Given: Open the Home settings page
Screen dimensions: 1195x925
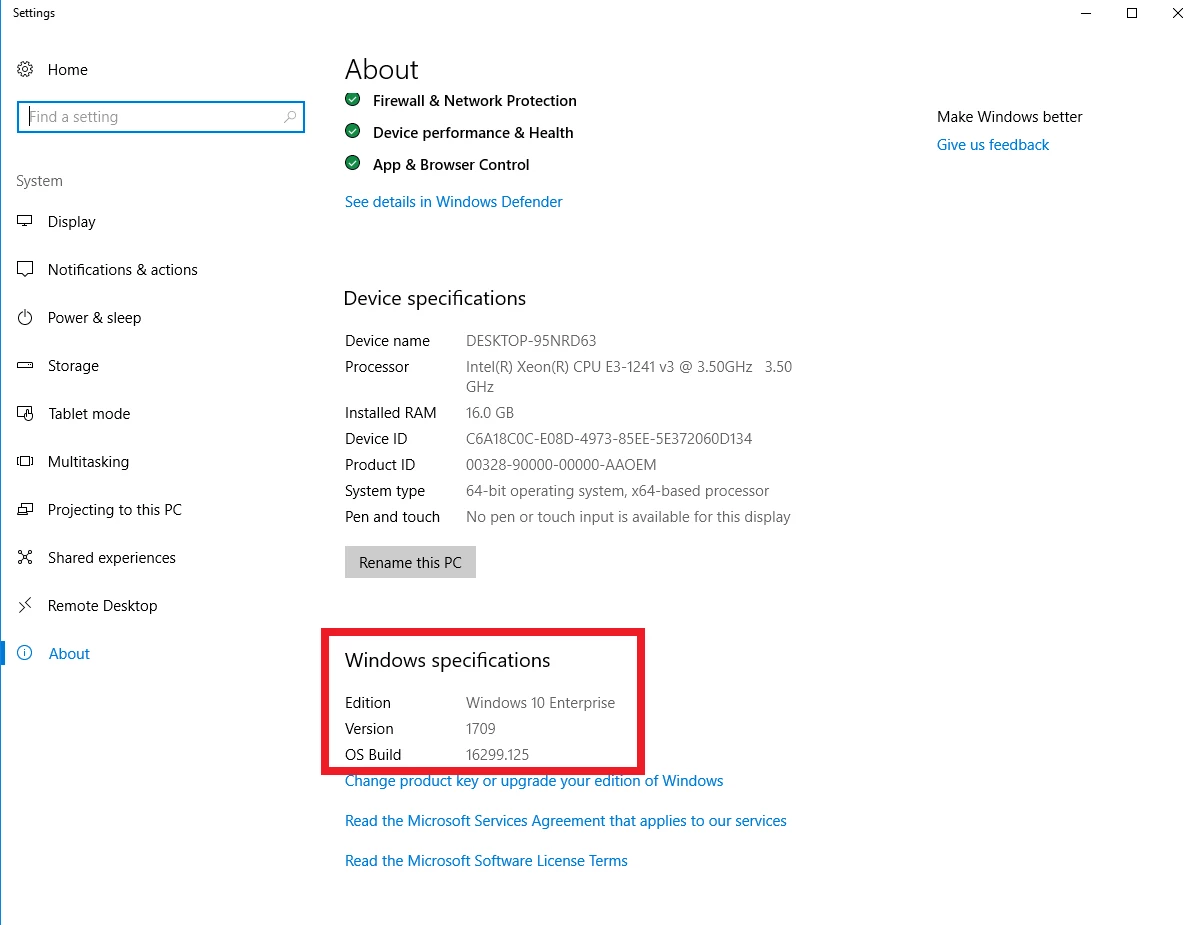Looking at the screenshot, I should [68, 69].
